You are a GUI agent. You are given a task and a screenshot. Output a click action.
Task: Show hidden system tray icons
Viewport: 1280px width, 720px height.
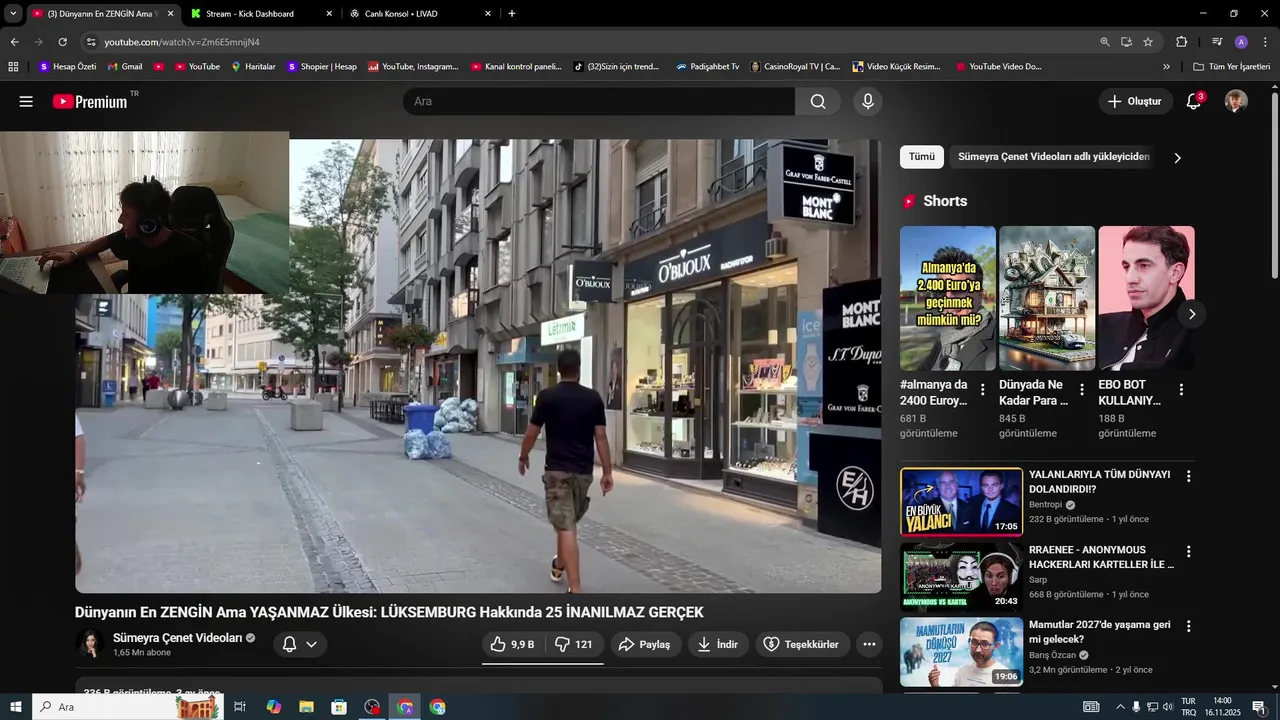point(1119,707)
